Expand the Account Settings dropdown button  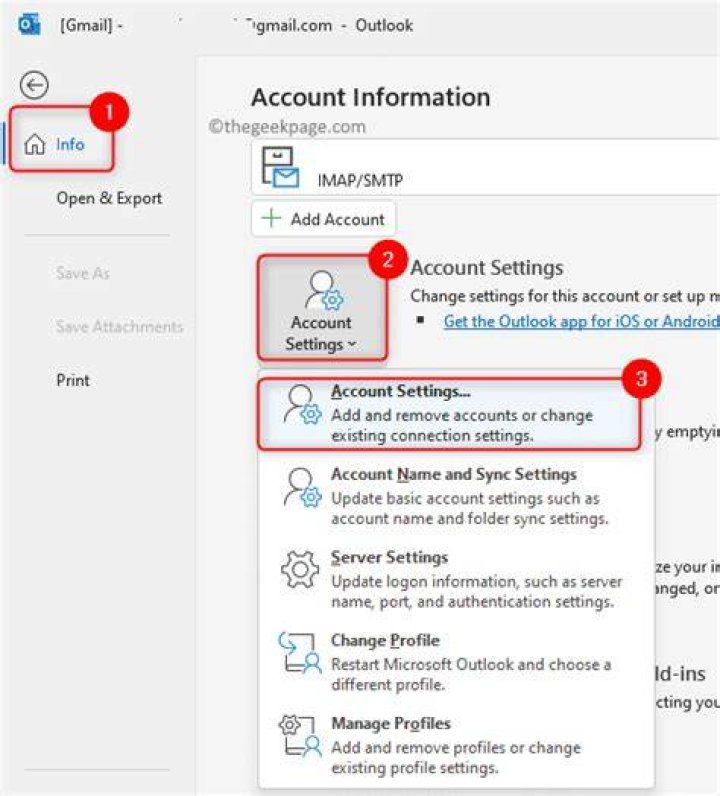tap(322, 308)
